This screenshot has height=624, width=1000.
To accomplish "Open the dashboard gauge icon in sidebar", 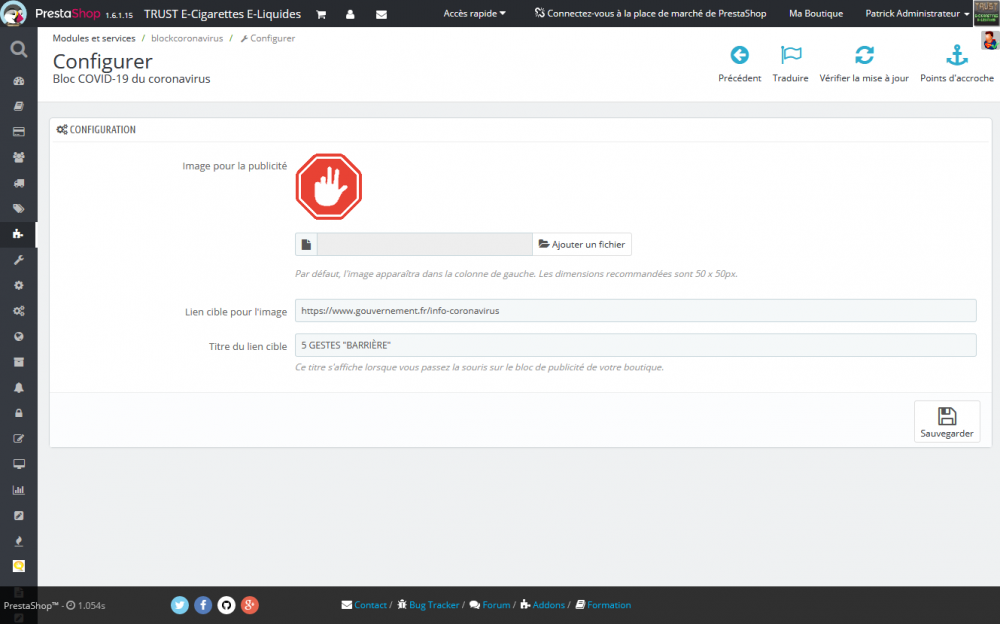I will point(18,81).
